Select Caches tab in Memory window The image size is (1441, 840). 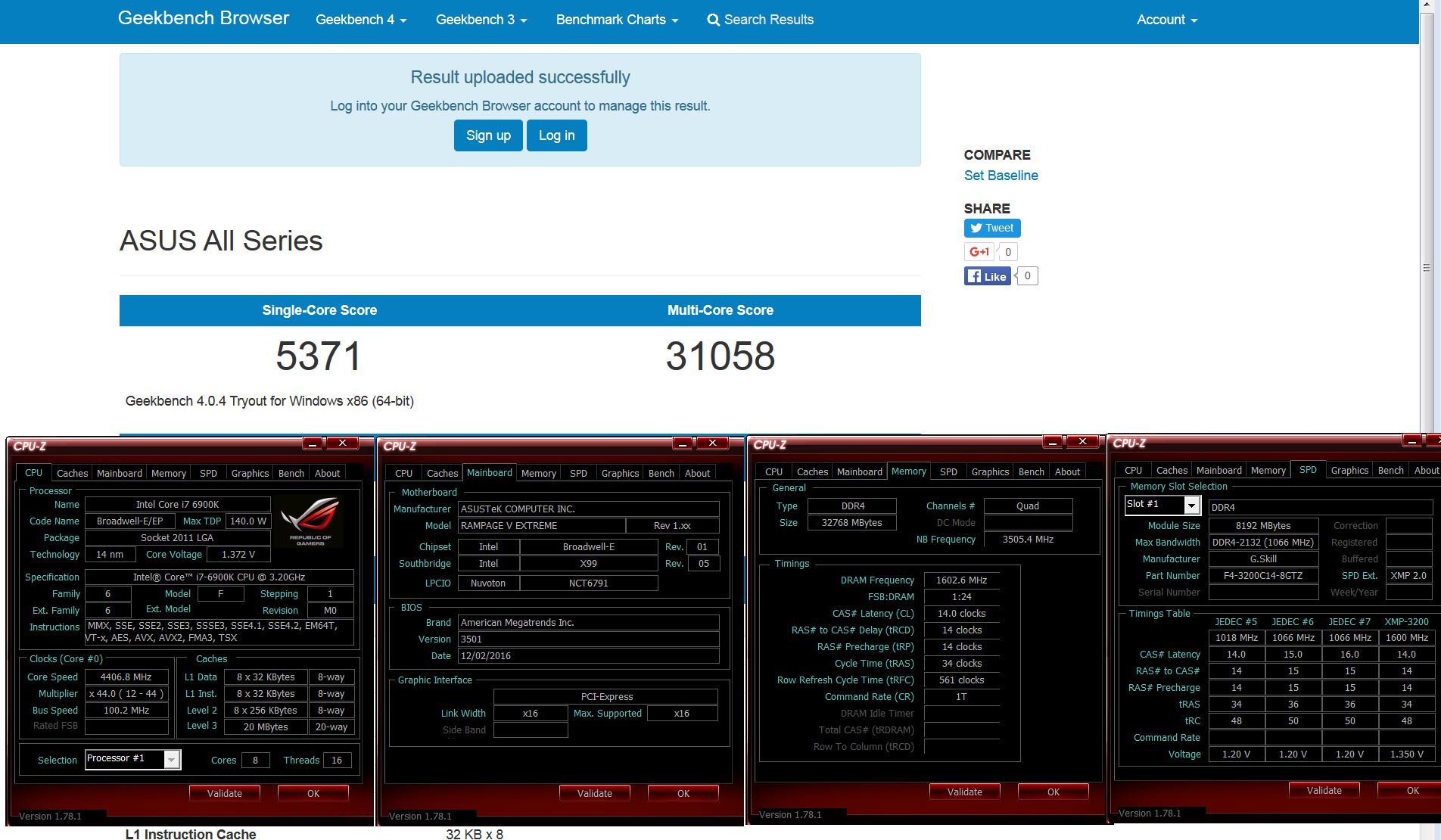point(813,471)
